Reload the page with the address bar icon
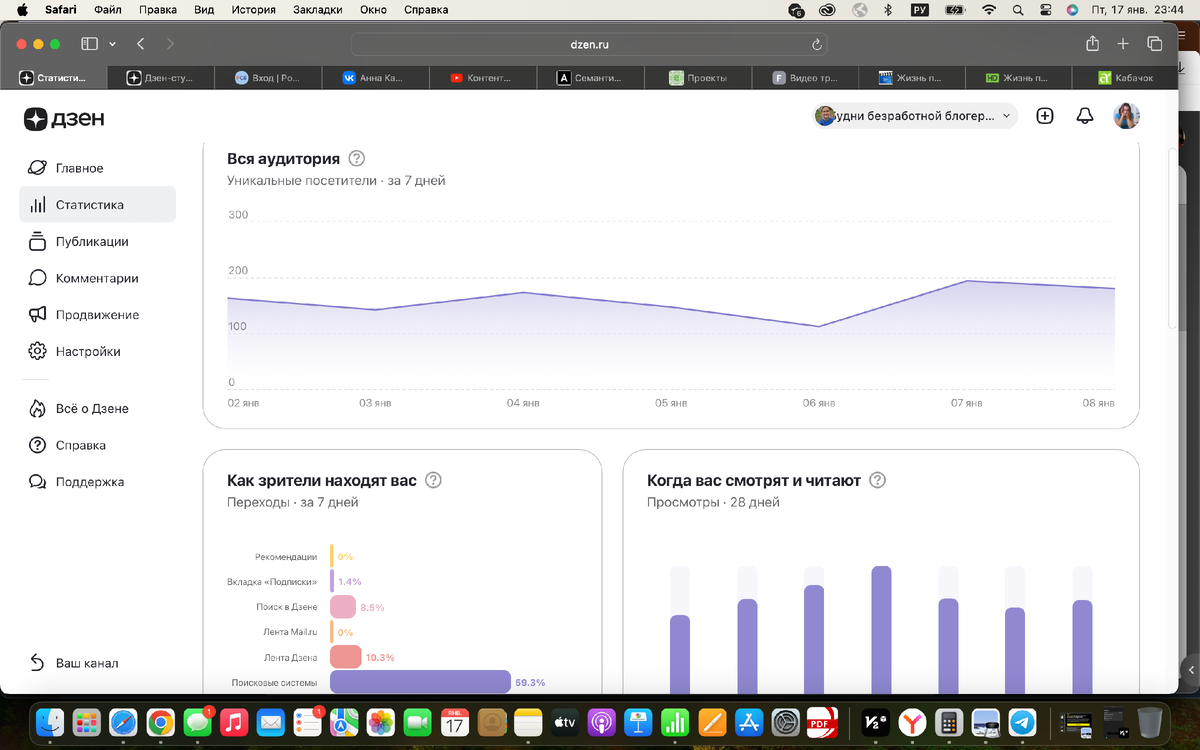Viewport: 1200px width, 750px height. pyautogui.click(x=817, y=44)
